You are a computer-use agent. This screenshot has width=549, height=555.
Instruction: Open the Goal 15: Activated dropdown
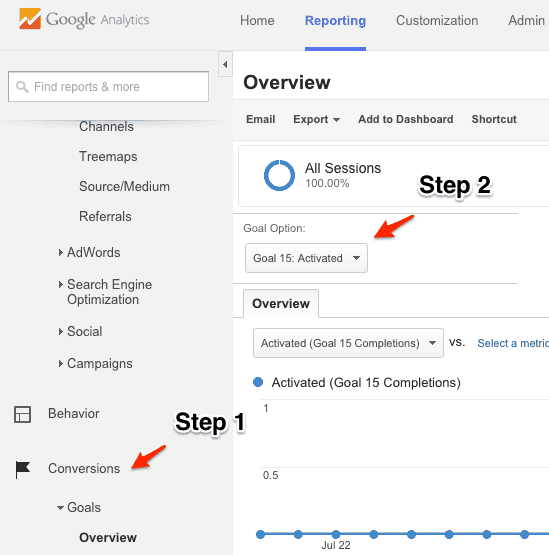[306, 258]
